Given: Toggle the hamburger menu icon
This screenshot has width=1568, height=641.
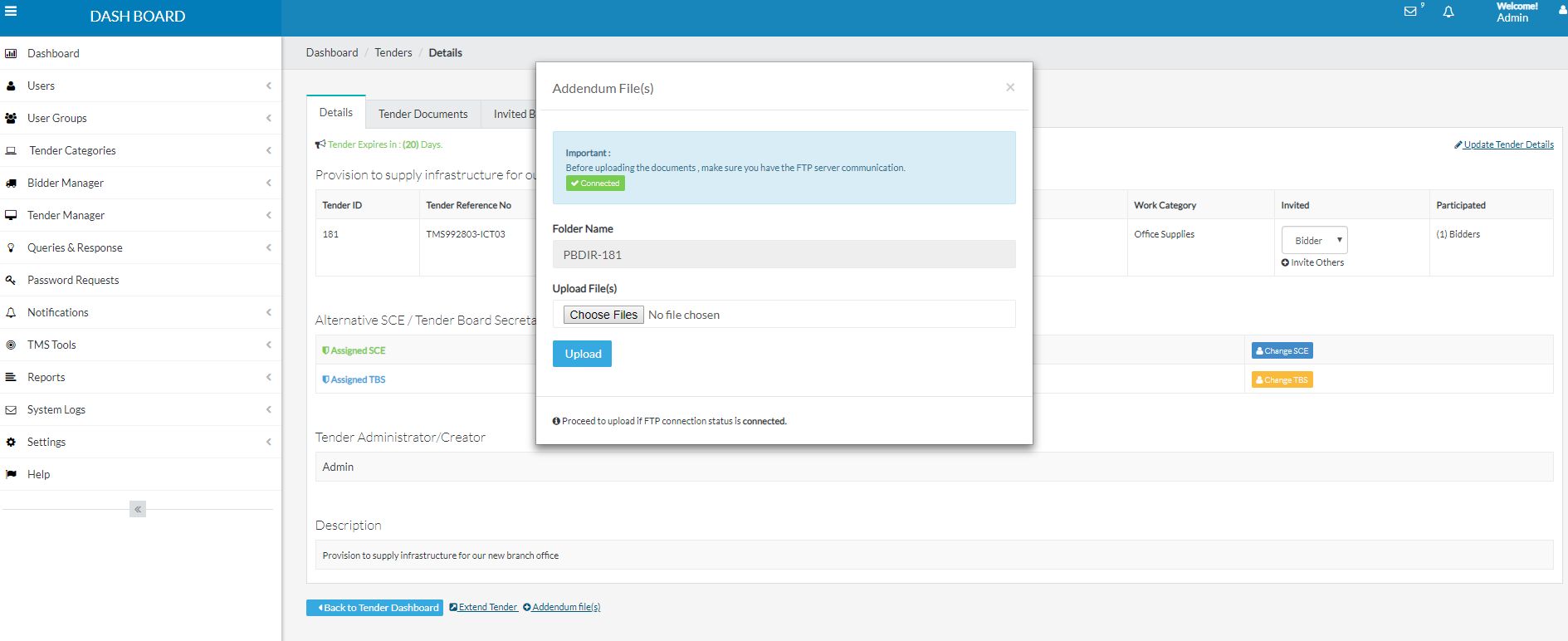Looking at the screenshot, I should (11, 12).
